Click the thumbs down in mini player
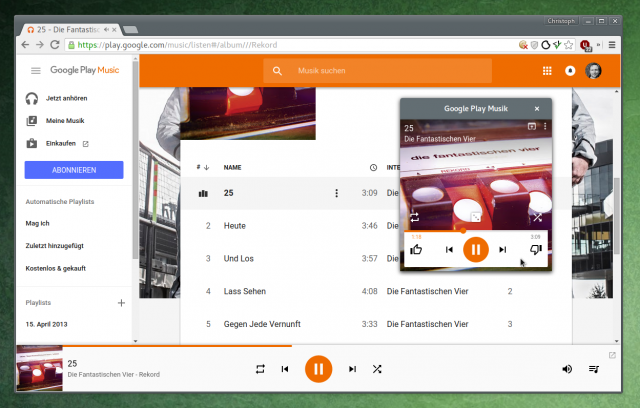This screenshot has height=408, width=640. tap(536, 249)
